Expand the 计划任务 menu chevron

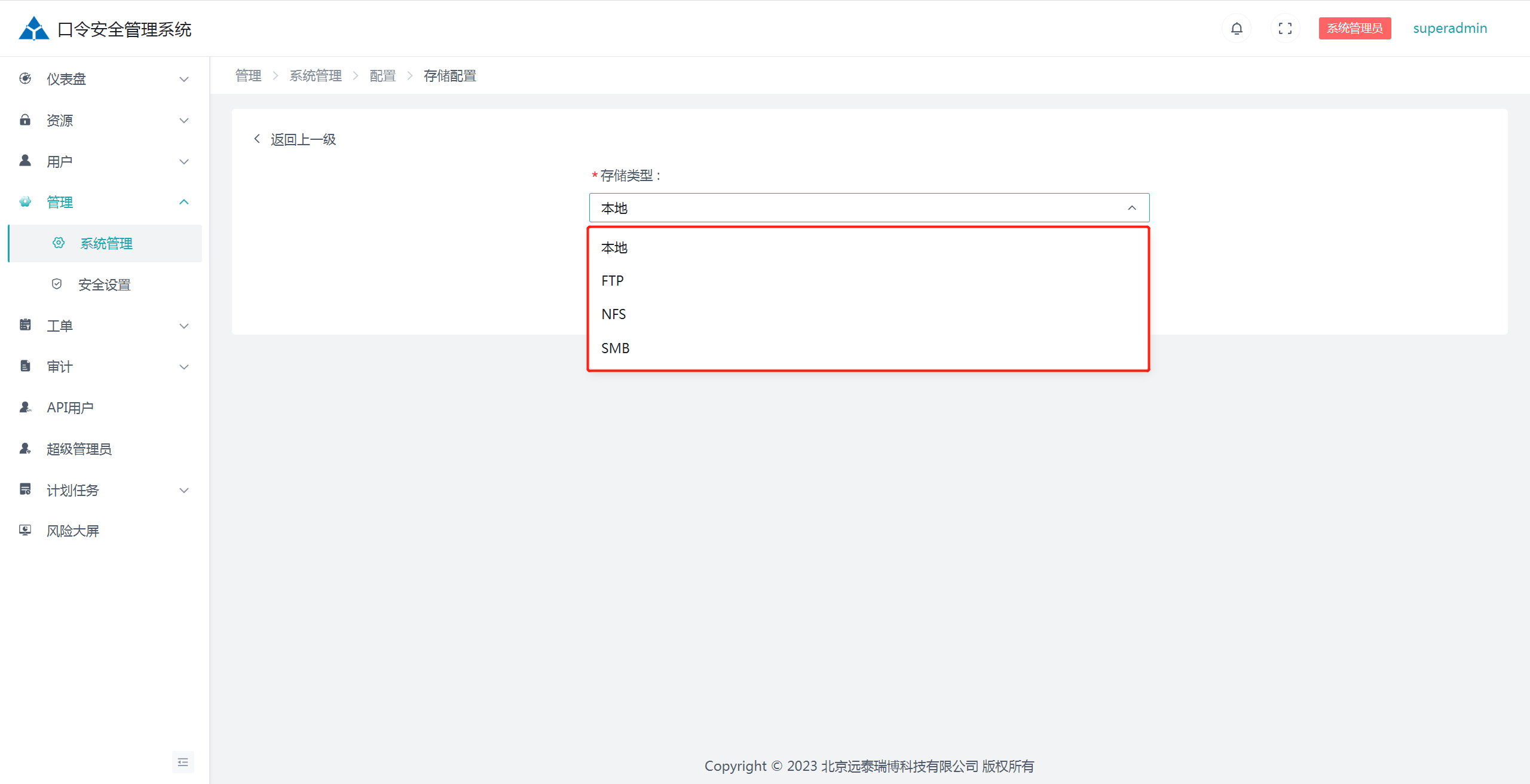[184, 490]
